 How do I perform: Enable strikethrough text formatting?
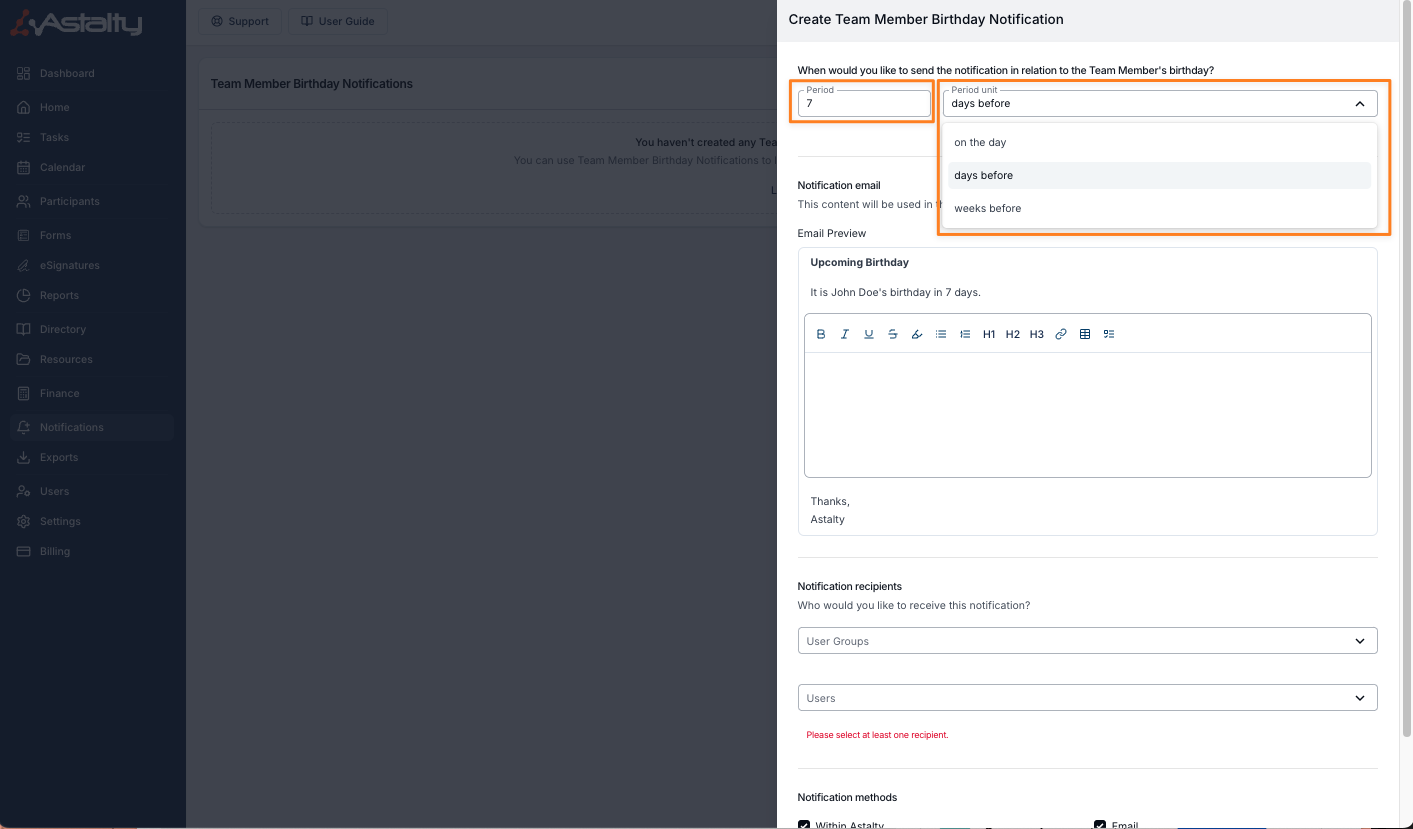pyautogui.click(x=893, y=334)
